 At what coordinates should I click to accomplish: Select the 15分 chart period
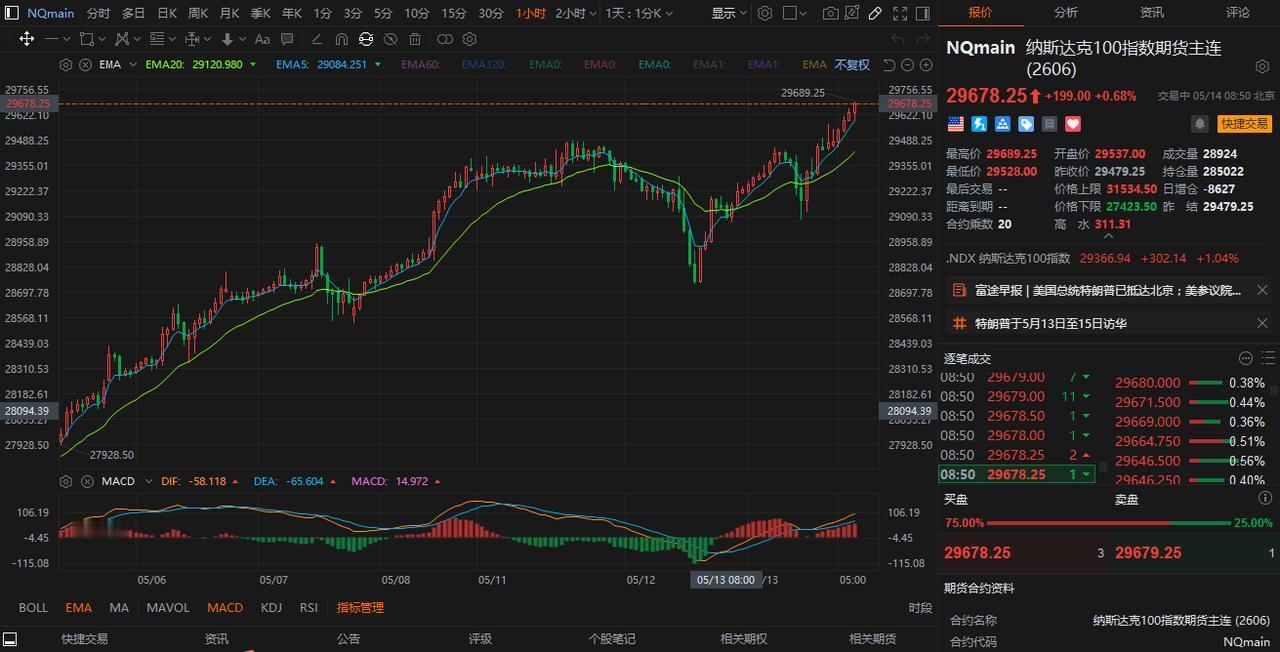coord(454,13)
